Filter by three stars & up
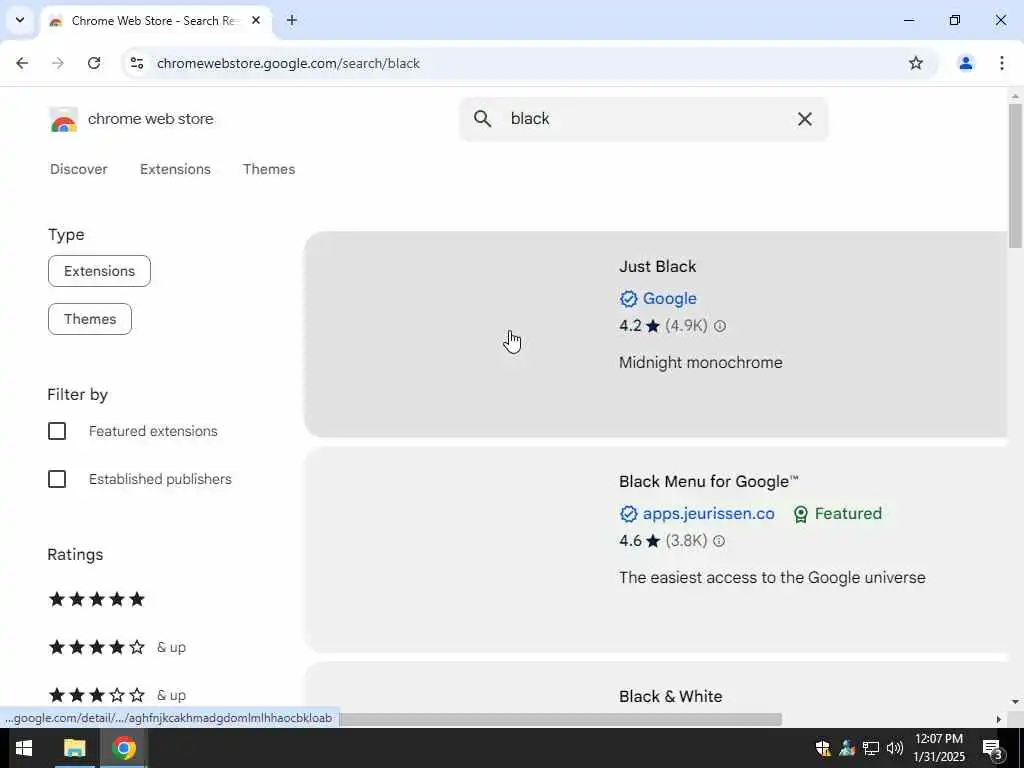Screen dimensions: 1024x768 click(117, 695)
